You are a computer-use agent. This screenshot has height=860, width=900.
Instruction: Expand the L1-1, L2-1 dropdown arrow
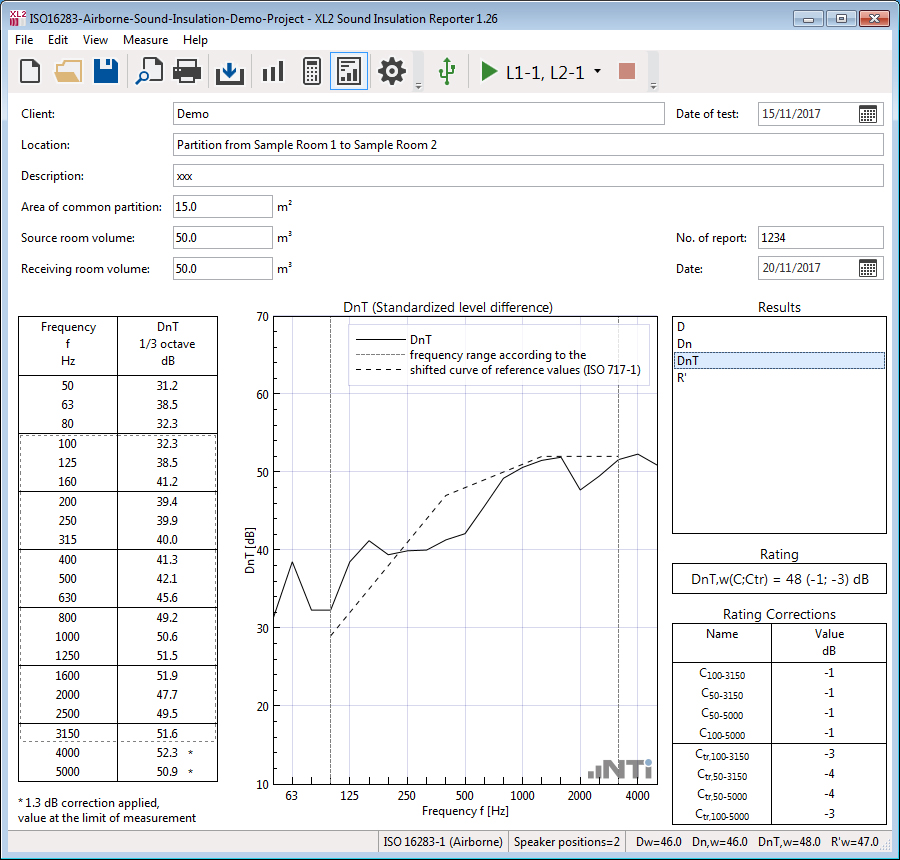point(597,72)
